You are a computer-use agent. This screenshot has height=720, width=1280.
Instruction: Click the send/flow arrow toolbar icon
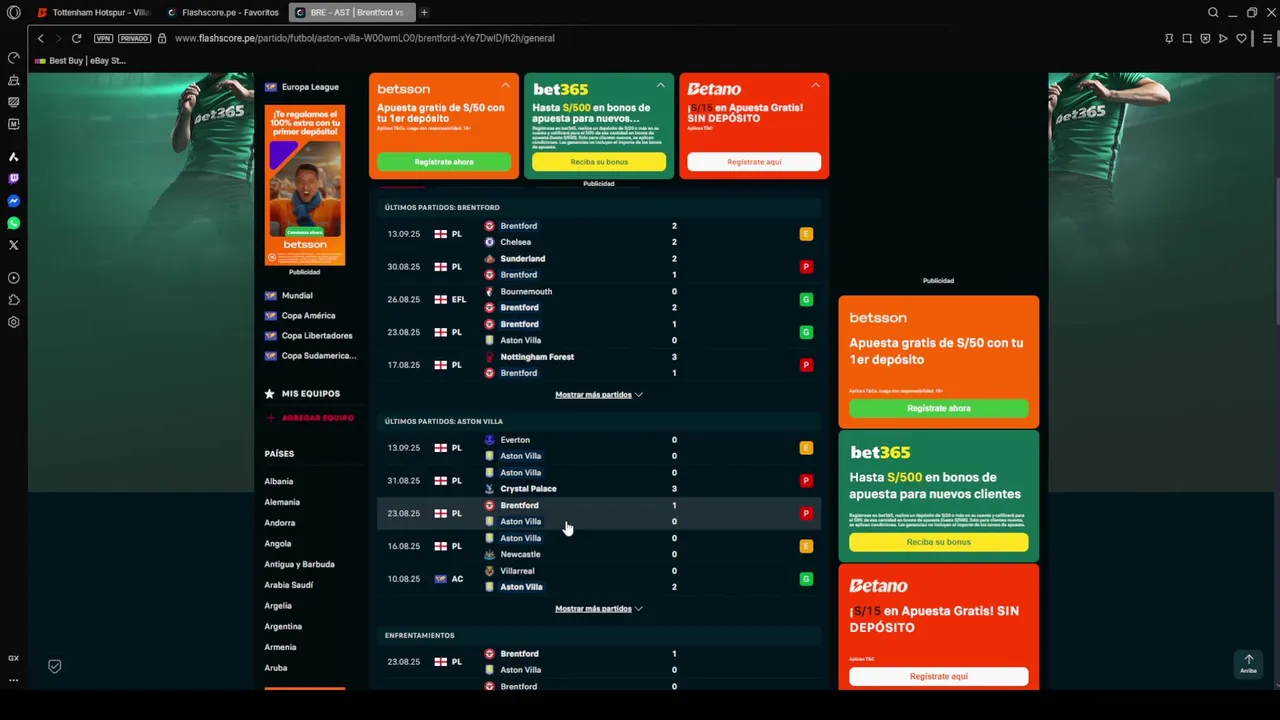[x=1223, y=38]
